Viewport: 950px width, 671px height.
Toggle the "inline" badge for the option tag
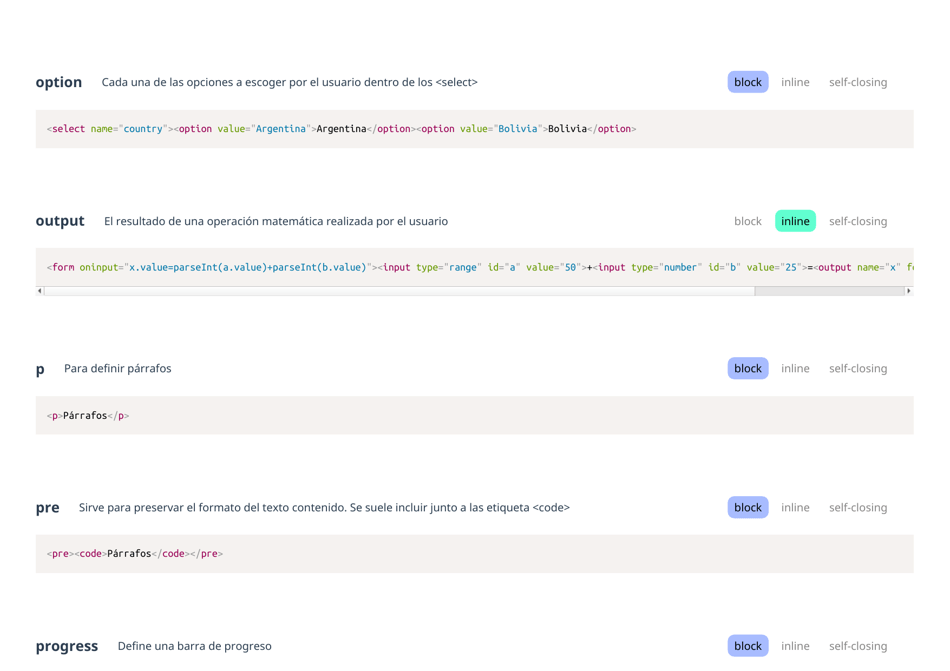pos(795,82)
